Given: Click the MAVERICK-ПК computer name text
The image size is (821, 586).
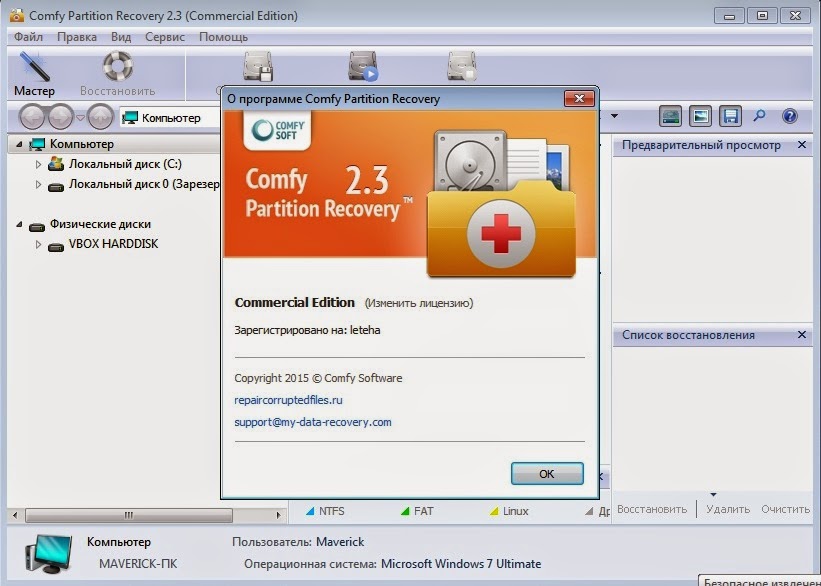Looking at the screenshot, I should (x=138, y=564).
